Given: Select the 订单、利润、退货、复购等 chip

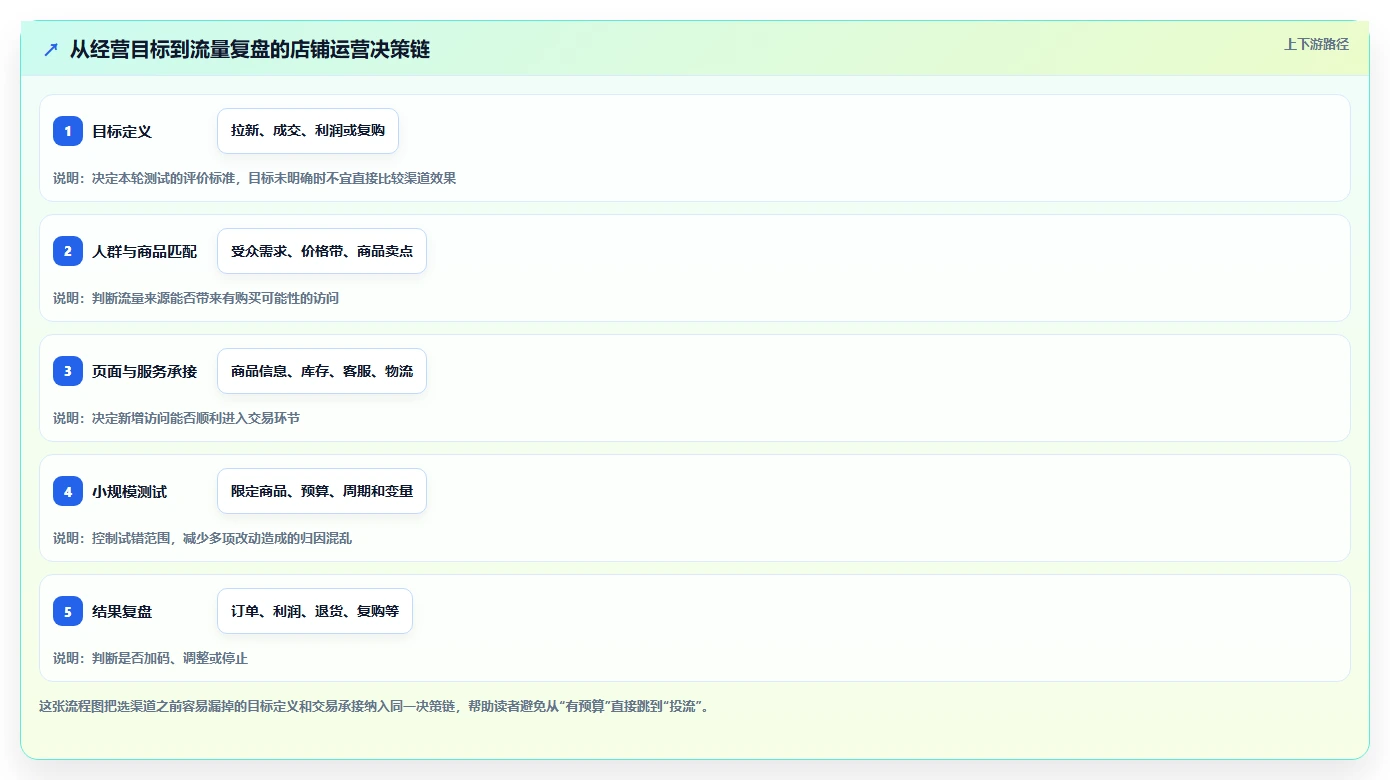Looking at the screenshot, I should 315,611.
